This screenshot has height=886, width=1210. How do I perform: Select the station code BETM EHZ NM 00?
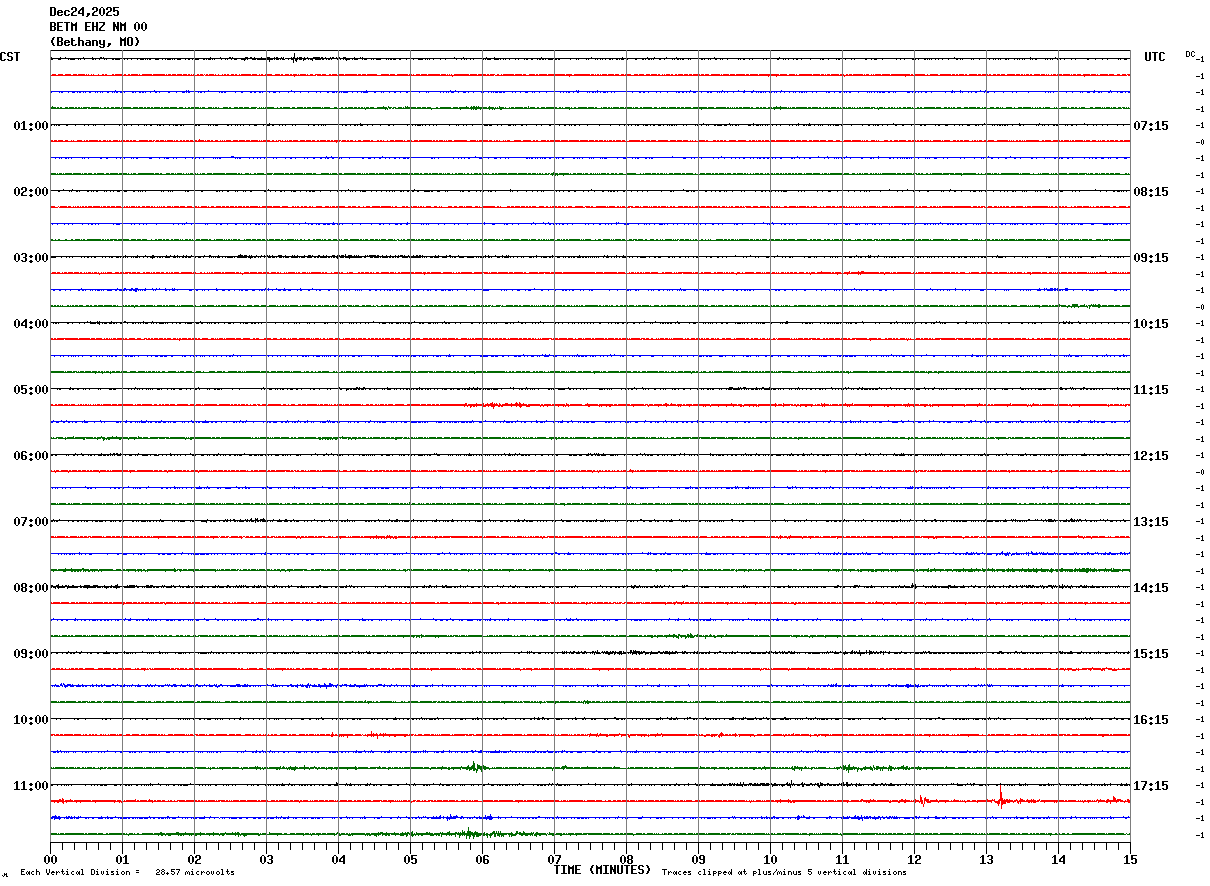click(98, 27)
